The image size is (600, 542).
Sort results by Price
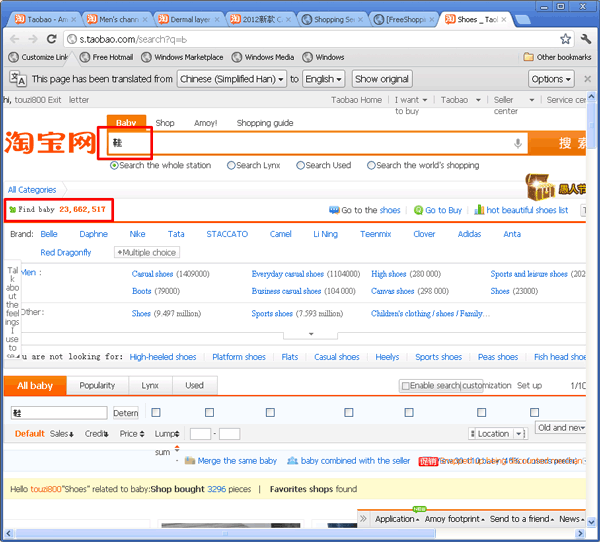click(132, 434)
